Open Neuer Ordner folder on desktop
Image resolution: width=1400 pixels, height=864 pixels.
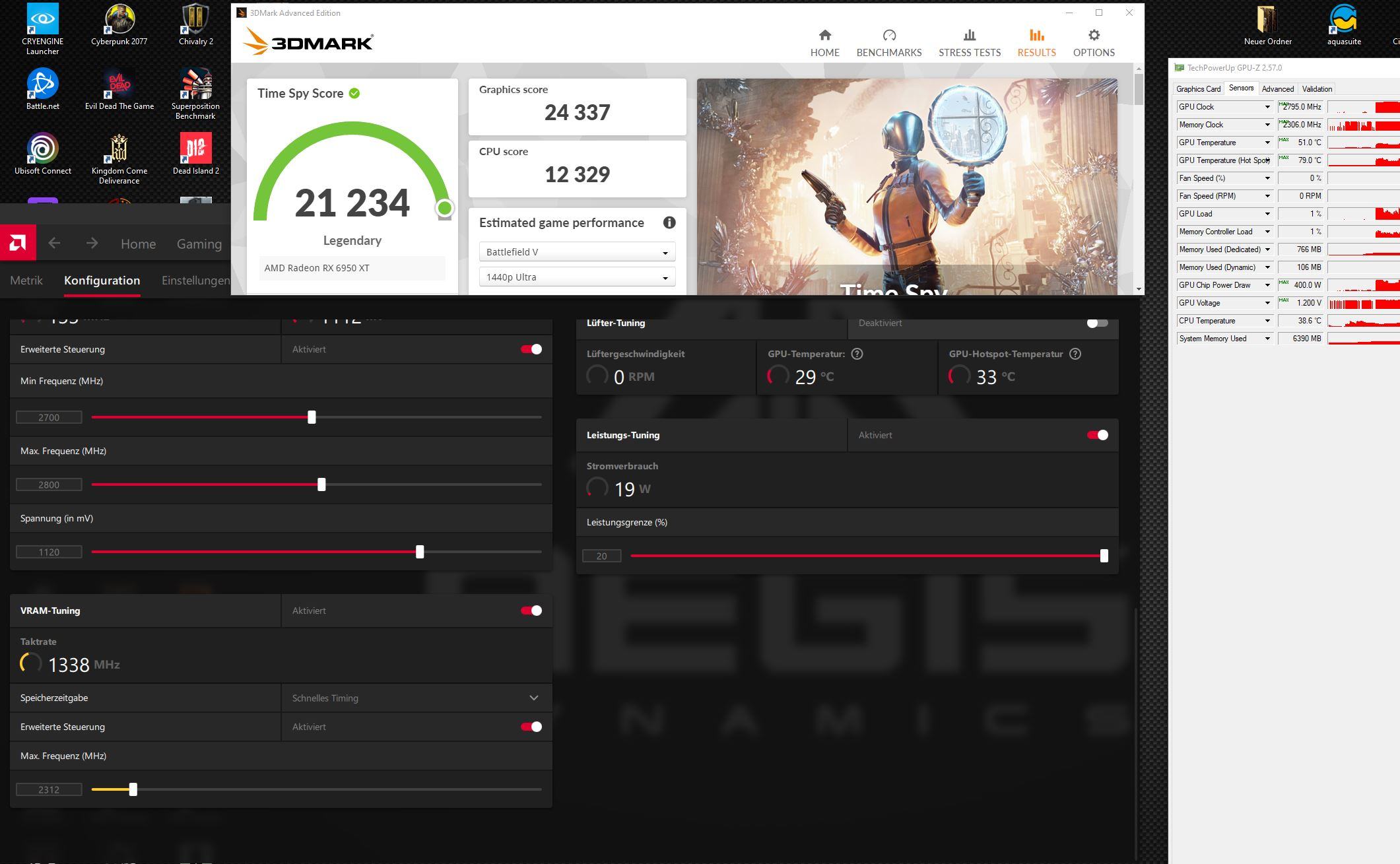[x=1267, y=24]
